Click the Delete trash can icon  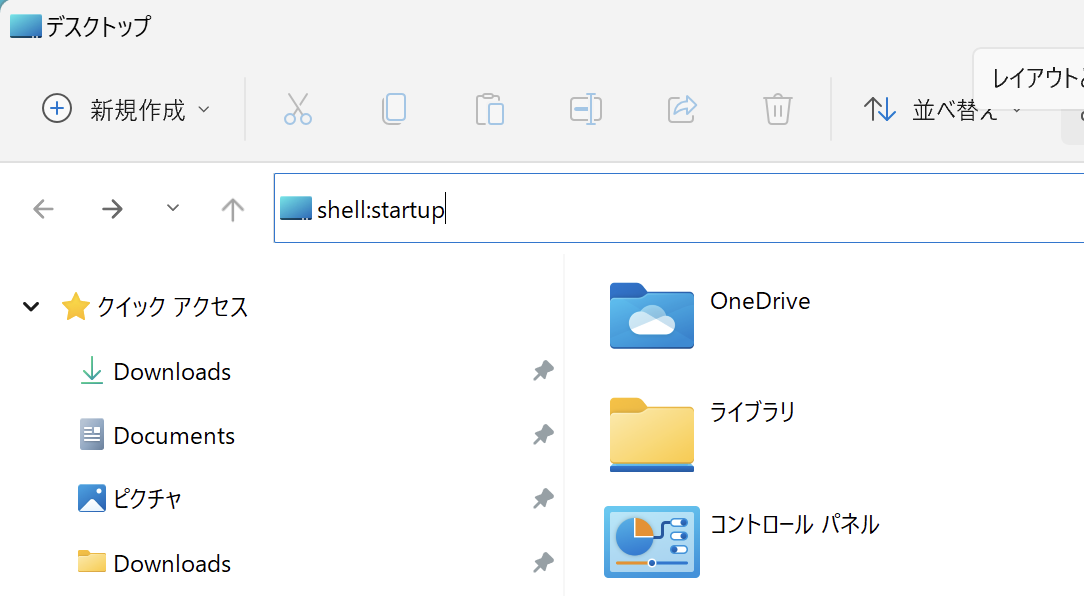coord(777,109)
